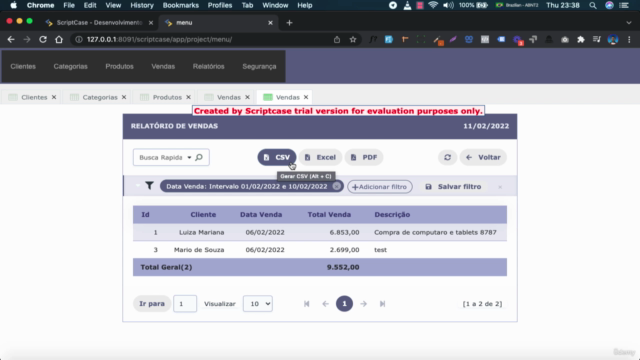Click Salvar filtro button
Screen dimensions: 640x360
[x=453, y=187]
